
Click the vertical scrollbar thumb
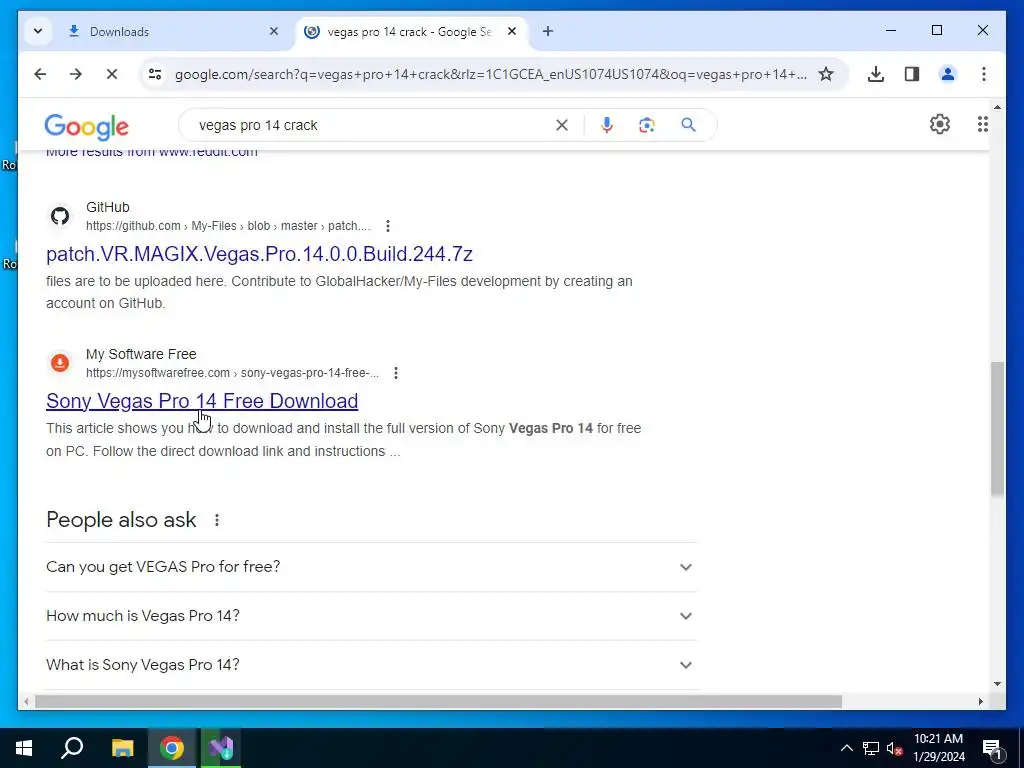(997, 430)
